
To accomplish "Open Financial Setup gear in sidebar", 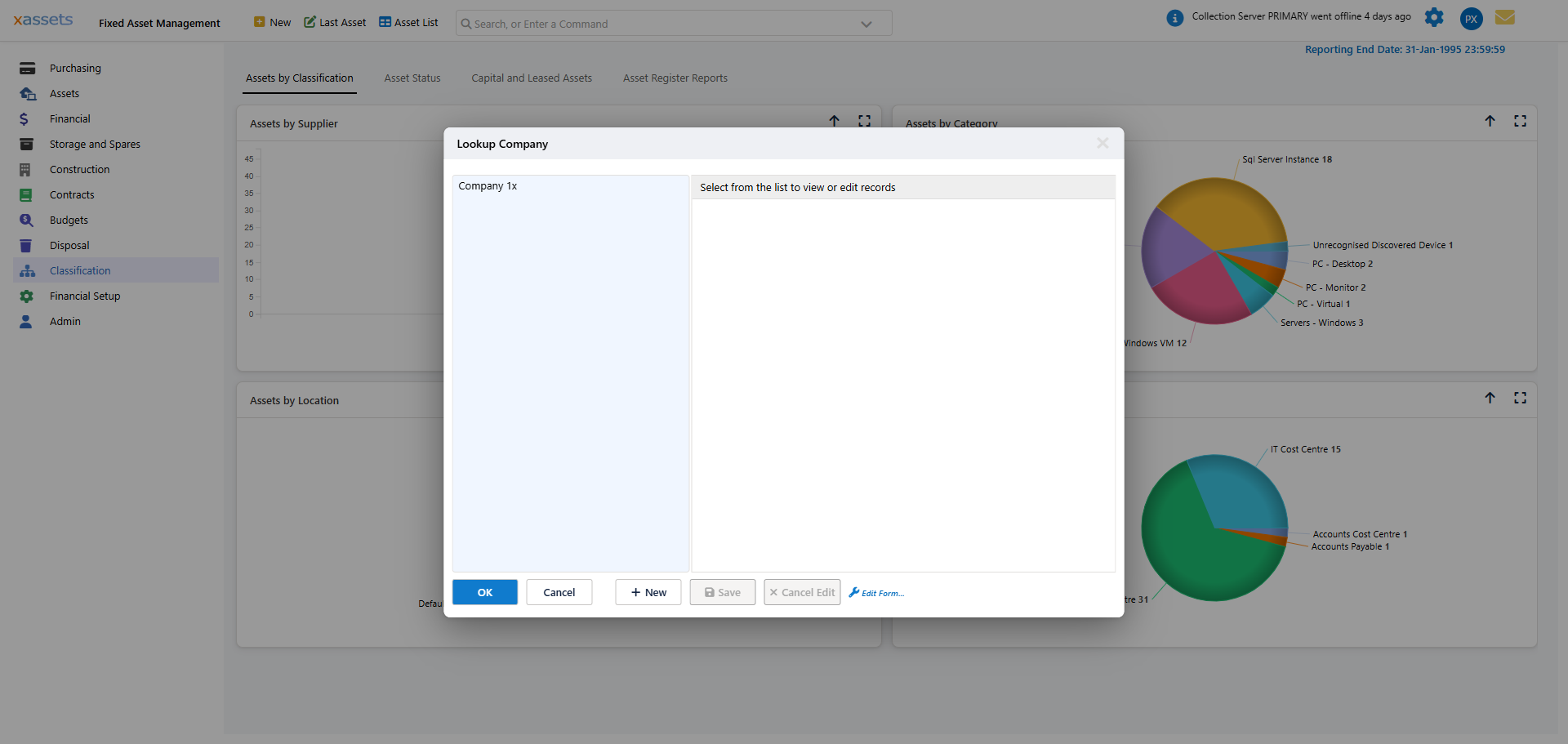I will pos(26,296).
